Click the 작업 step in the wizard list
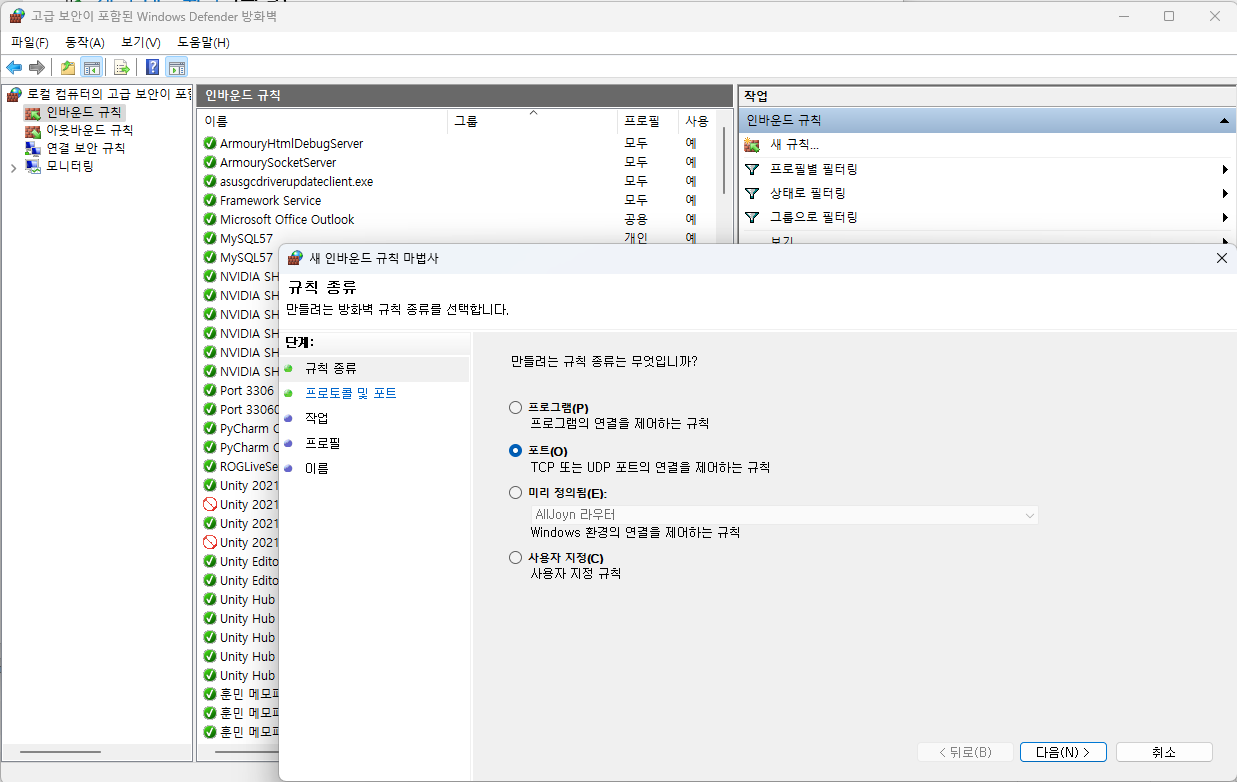 tap(316, 418)
